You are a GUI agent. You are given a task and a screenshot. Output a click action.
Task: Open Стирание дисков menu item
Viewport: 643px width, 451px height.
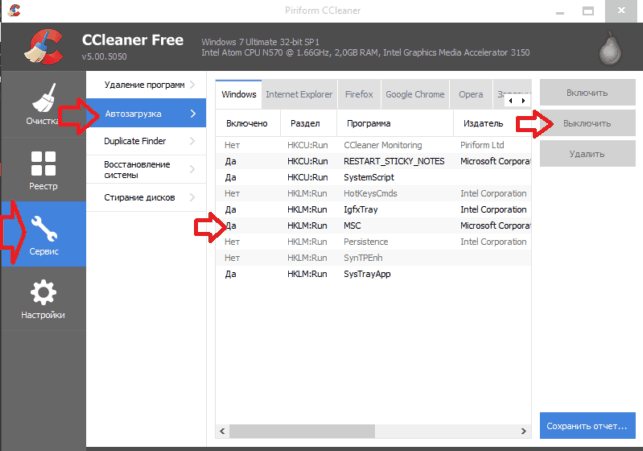pyautogui.click(x=146, y=198)
